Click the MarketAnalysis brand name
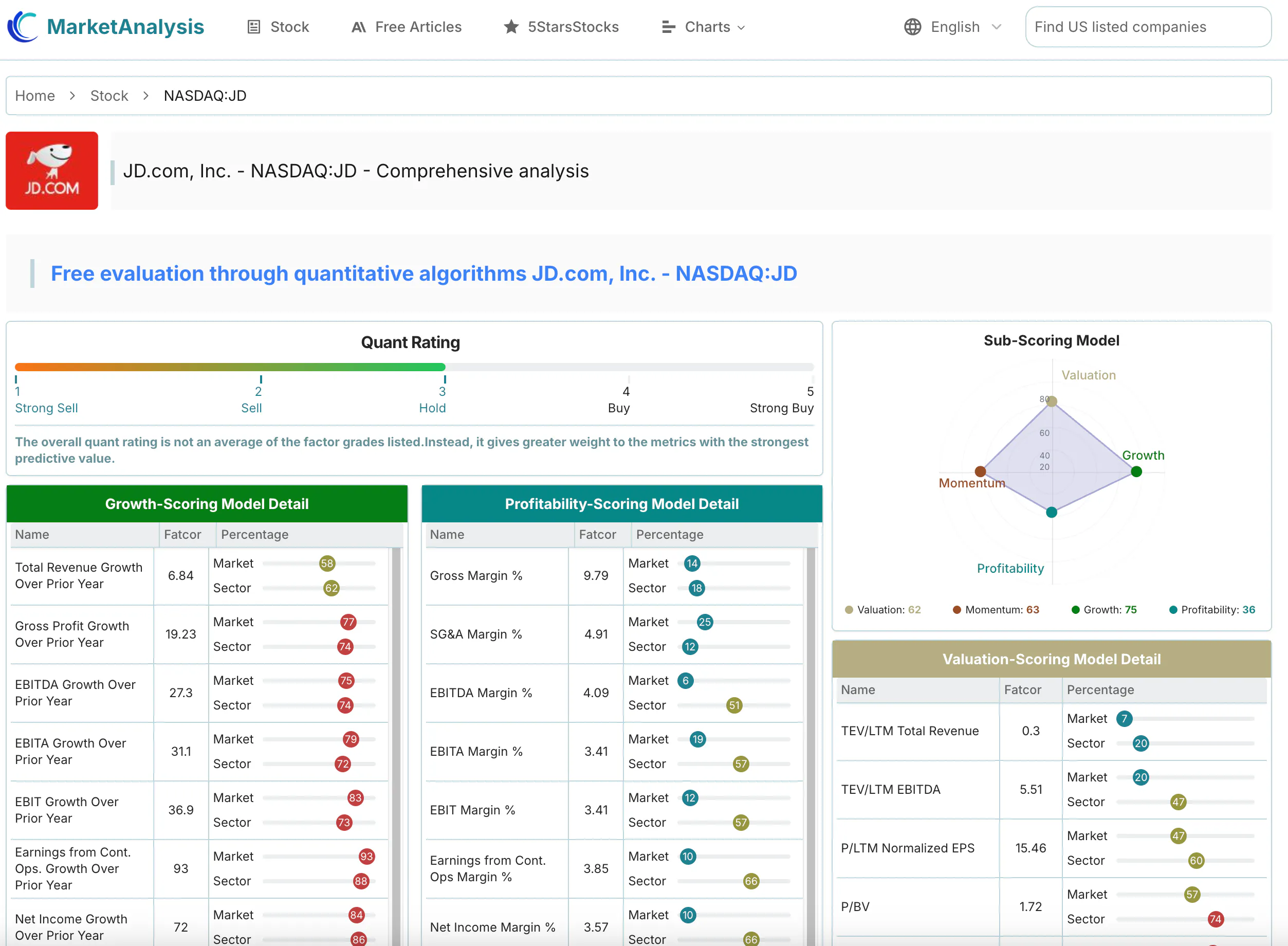The height and width of the screenshot is (946, 1288). [x=125, y=27]
